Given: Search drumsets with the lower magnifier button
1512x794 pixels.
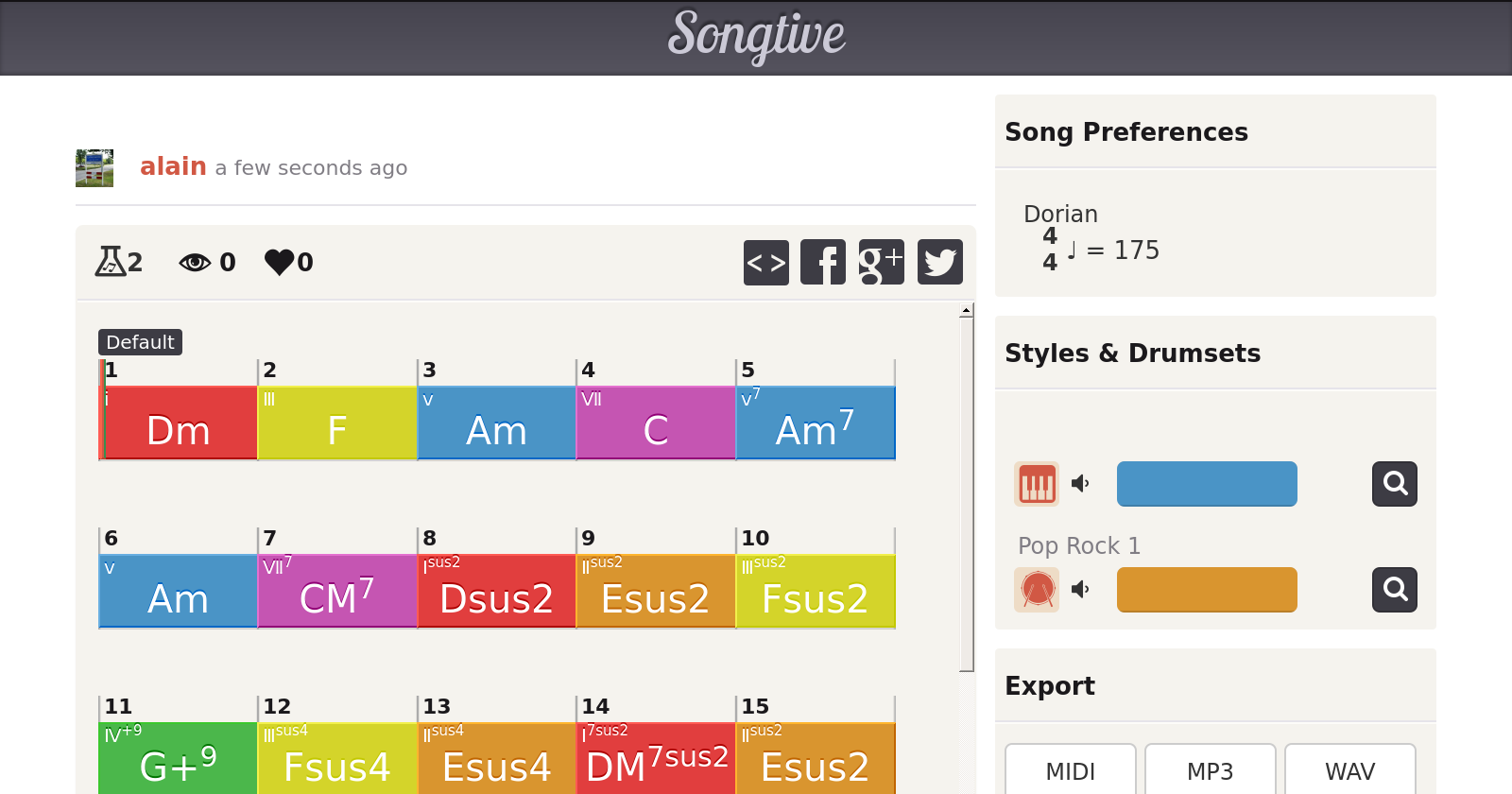Looking at the screenshot, I should pyautogui.click(x=1395, y=590).
